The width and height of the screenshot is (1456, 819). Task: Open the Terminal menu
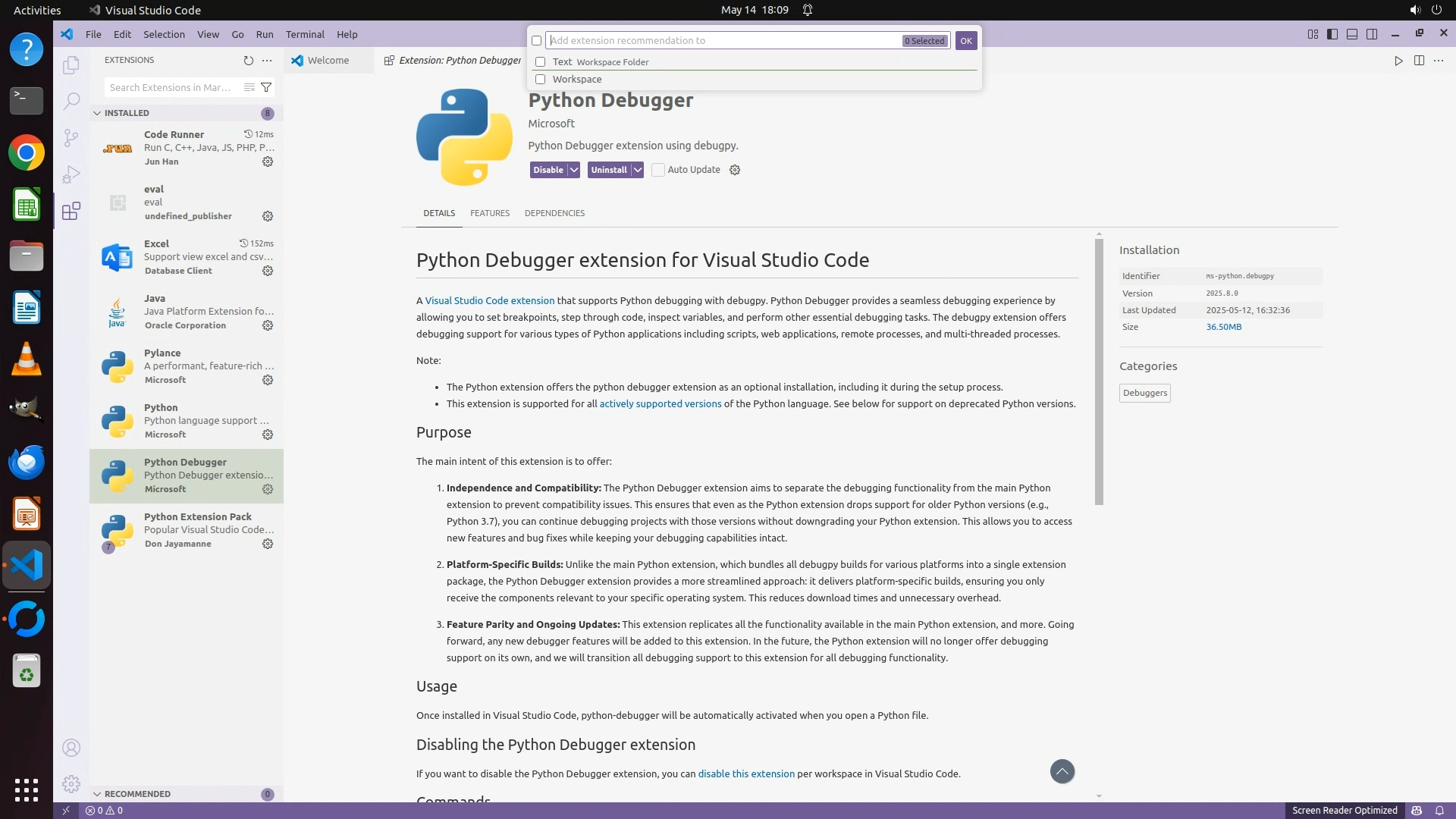[x=304, y=34]
